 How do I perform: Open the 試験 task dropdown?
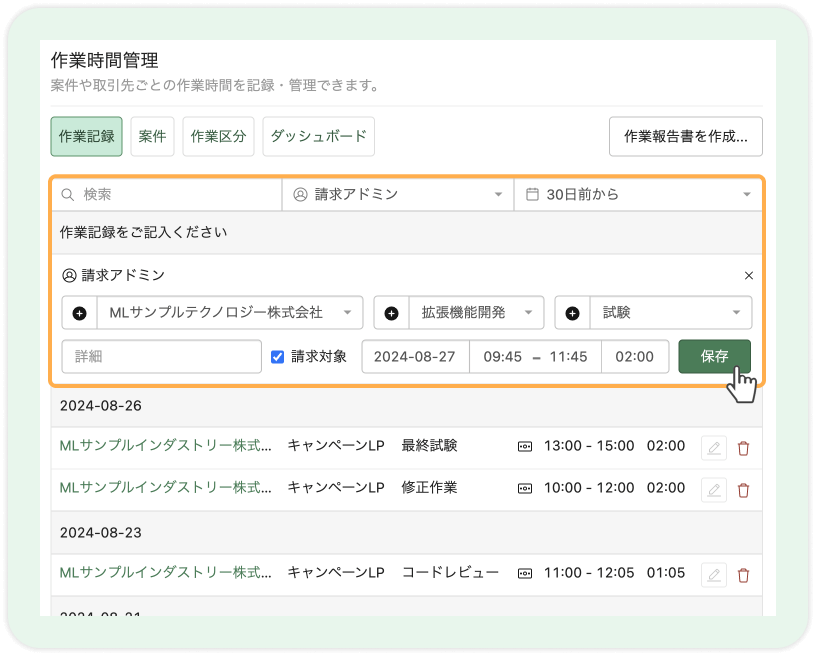(x=670, y=312)
